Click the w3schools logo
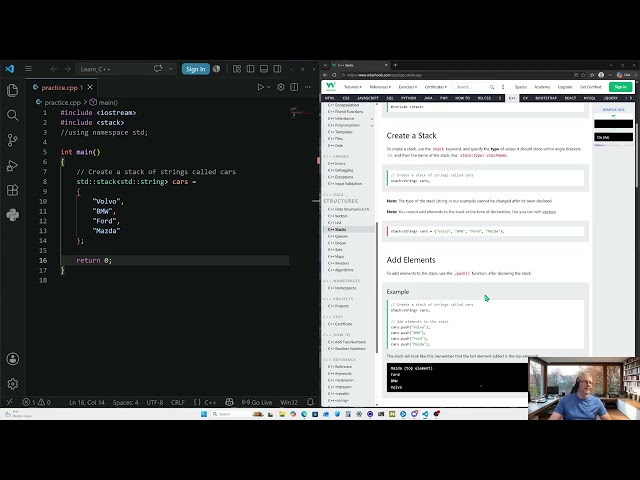The width and height of the screenshot is (640, 480). click(331, 87)
